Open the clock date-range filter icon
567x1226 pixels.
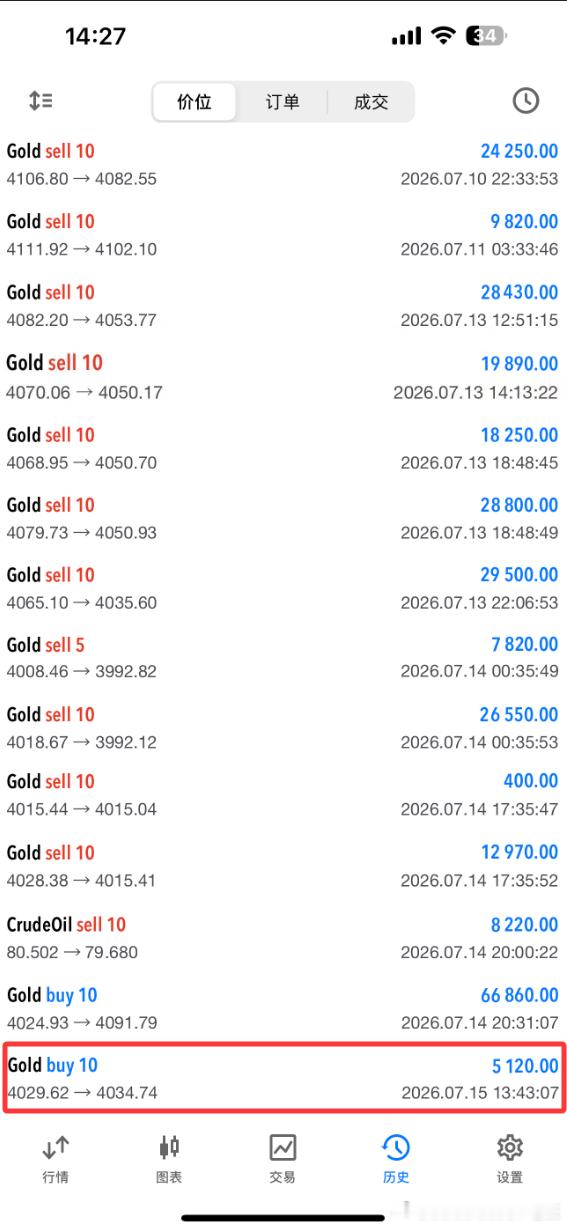pos(525,101)
